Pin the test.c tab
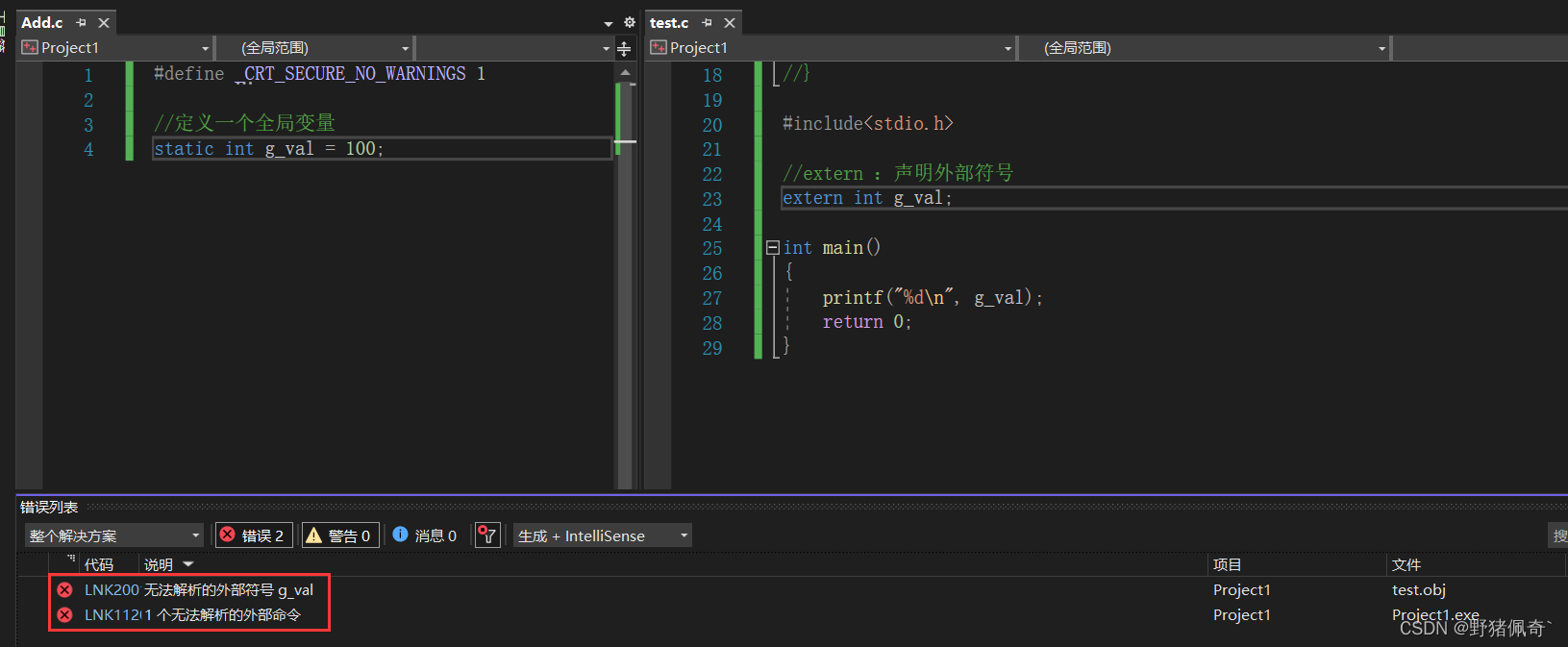The width and height of the screenshot is (1568, 647). pos(708,22)
